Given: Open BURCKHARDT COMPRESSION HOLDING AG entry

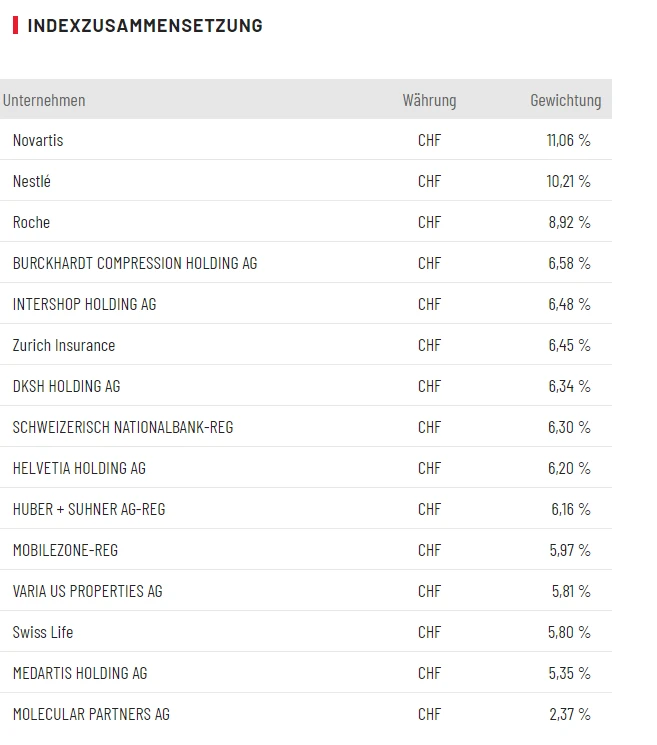Looking at the screenshot, I should (135, 264).
